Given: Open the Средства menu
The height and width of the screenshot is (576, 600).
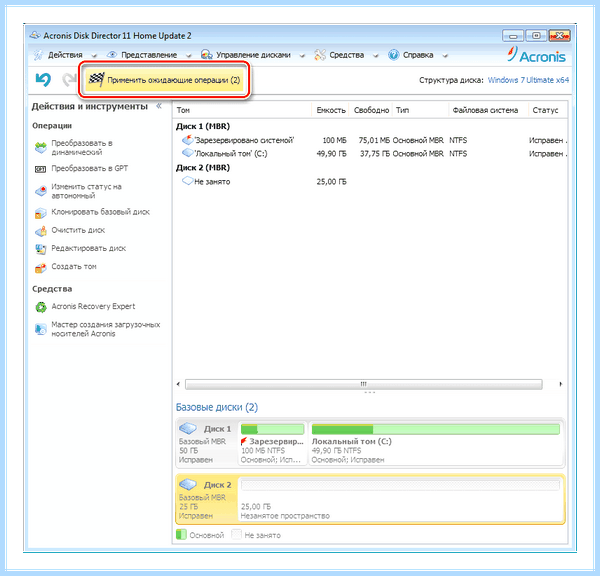Looking at the screenshot, I should pyautogui.click(x=346, y=55).
